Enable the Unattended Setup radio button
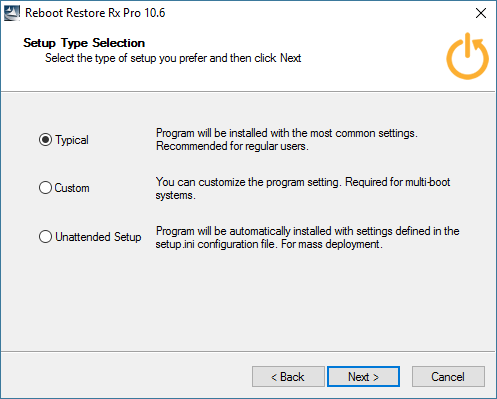This screenshot has width=497, height=399. point(45,237)
